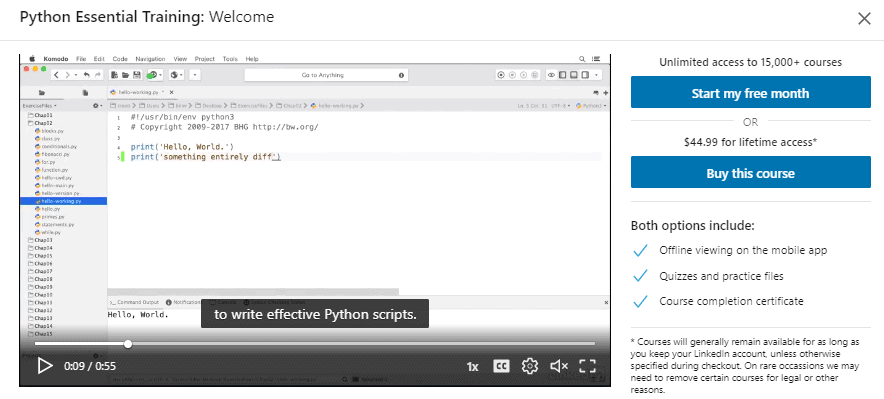Open video settings gear icon

530,366
